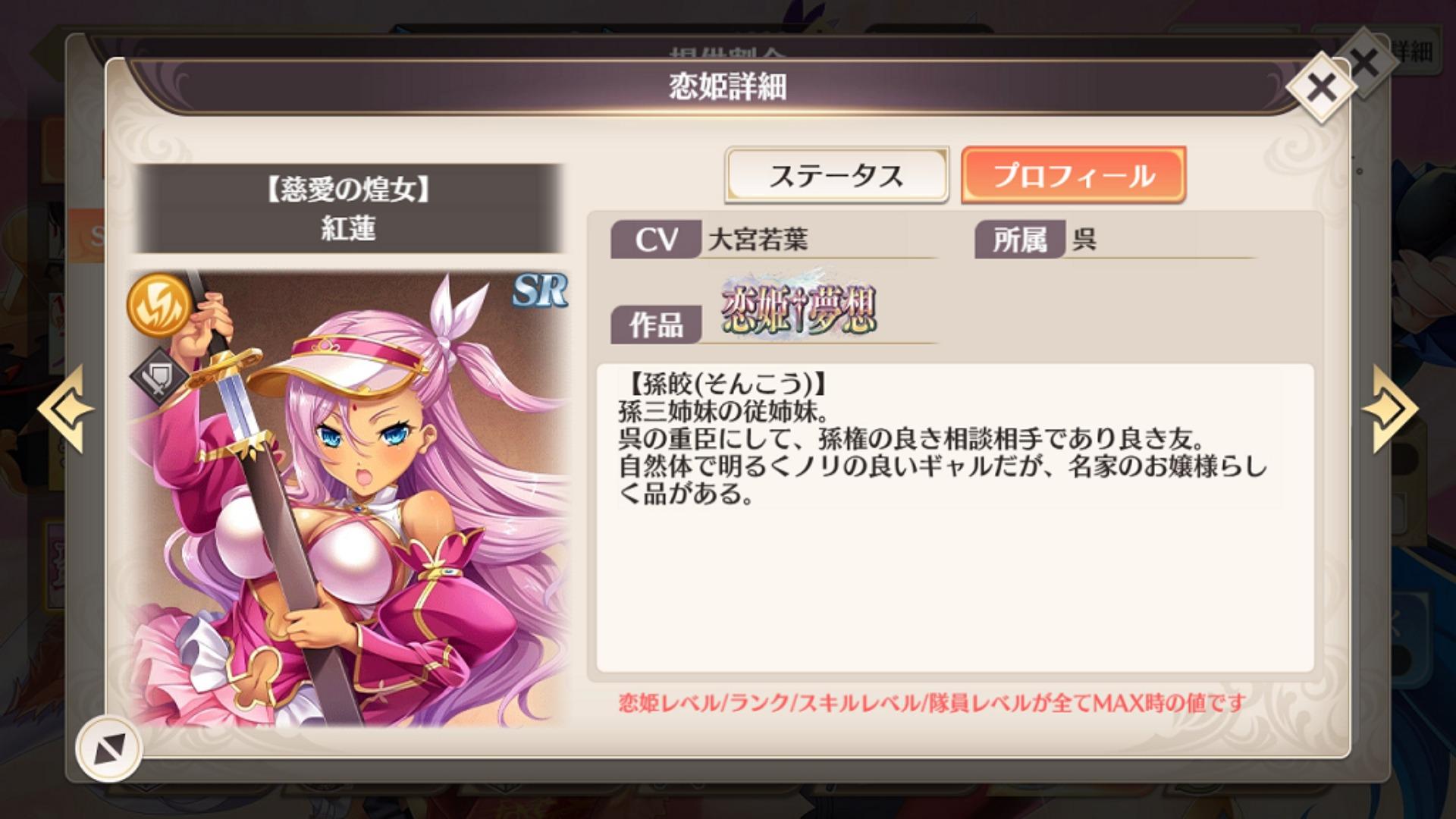Image resolution: width=1456 pixels, height=819 pixels.
Task: Tap the SR rarity badge
Action: click(x=540, y=290)
